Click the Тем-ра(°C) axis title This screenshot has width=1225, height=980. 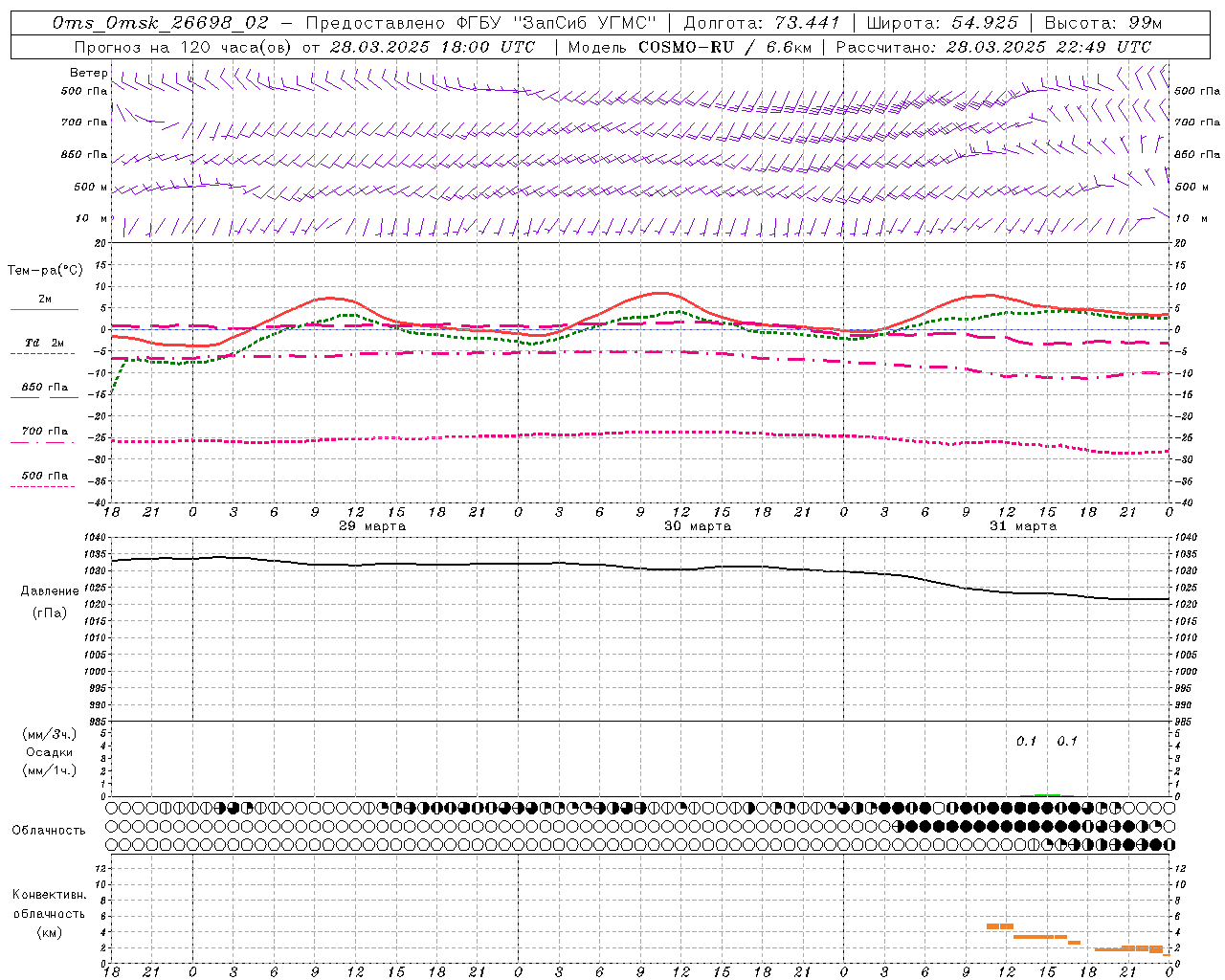point(46,271)
